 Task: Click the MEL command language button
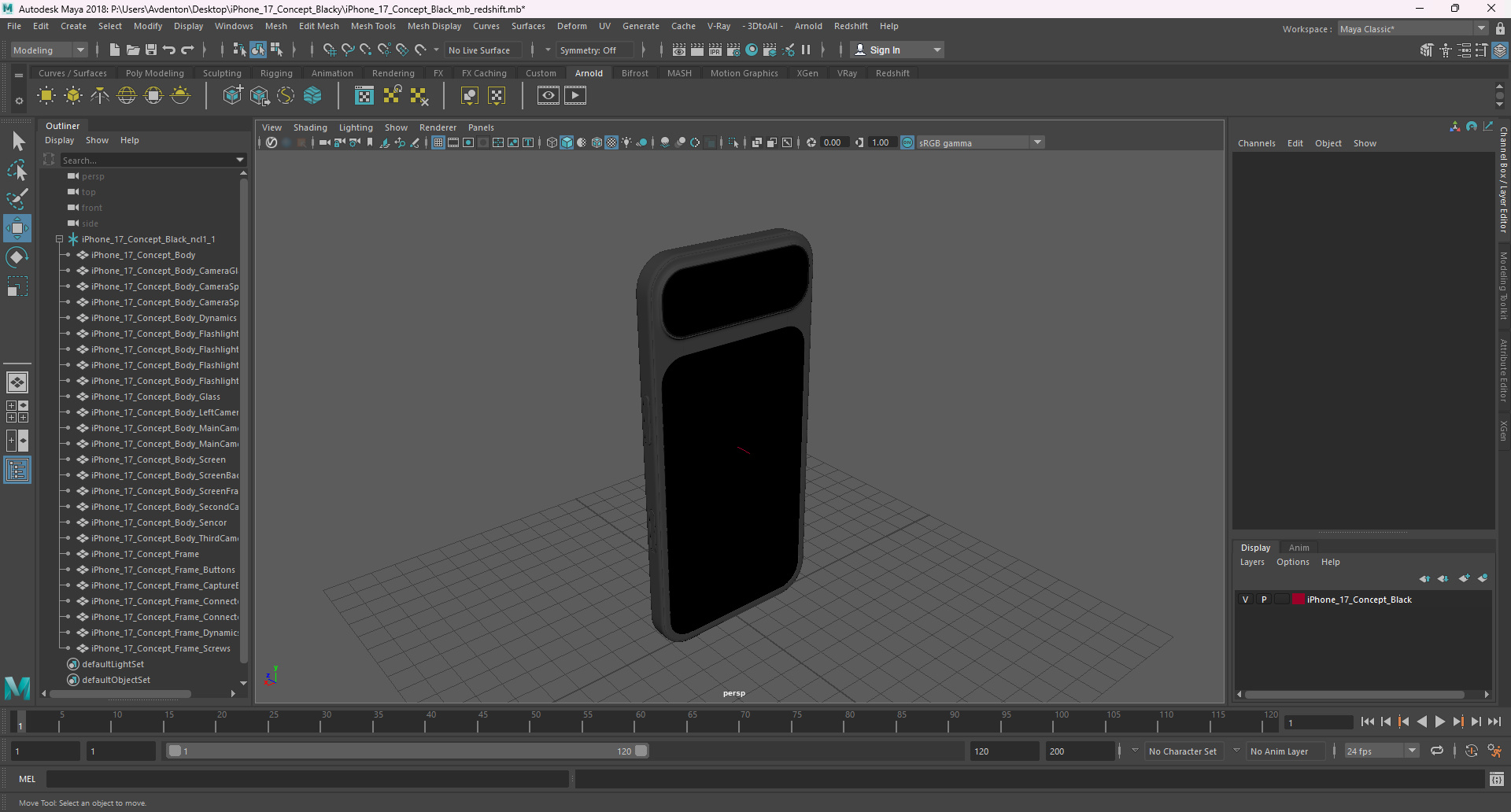pos(28,779)
